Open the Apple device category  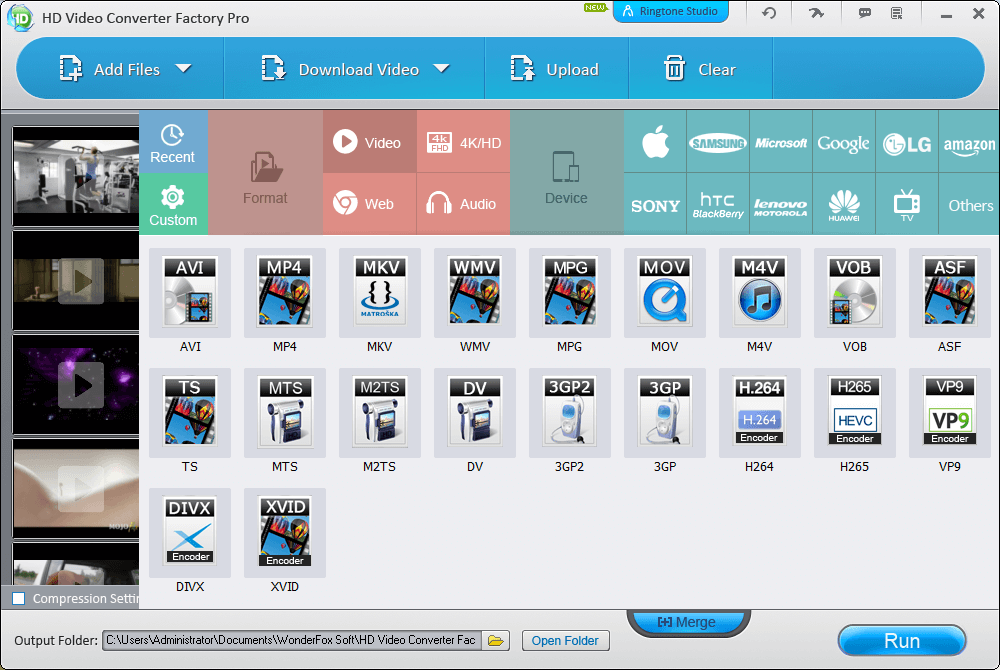[x=655, y=142]
